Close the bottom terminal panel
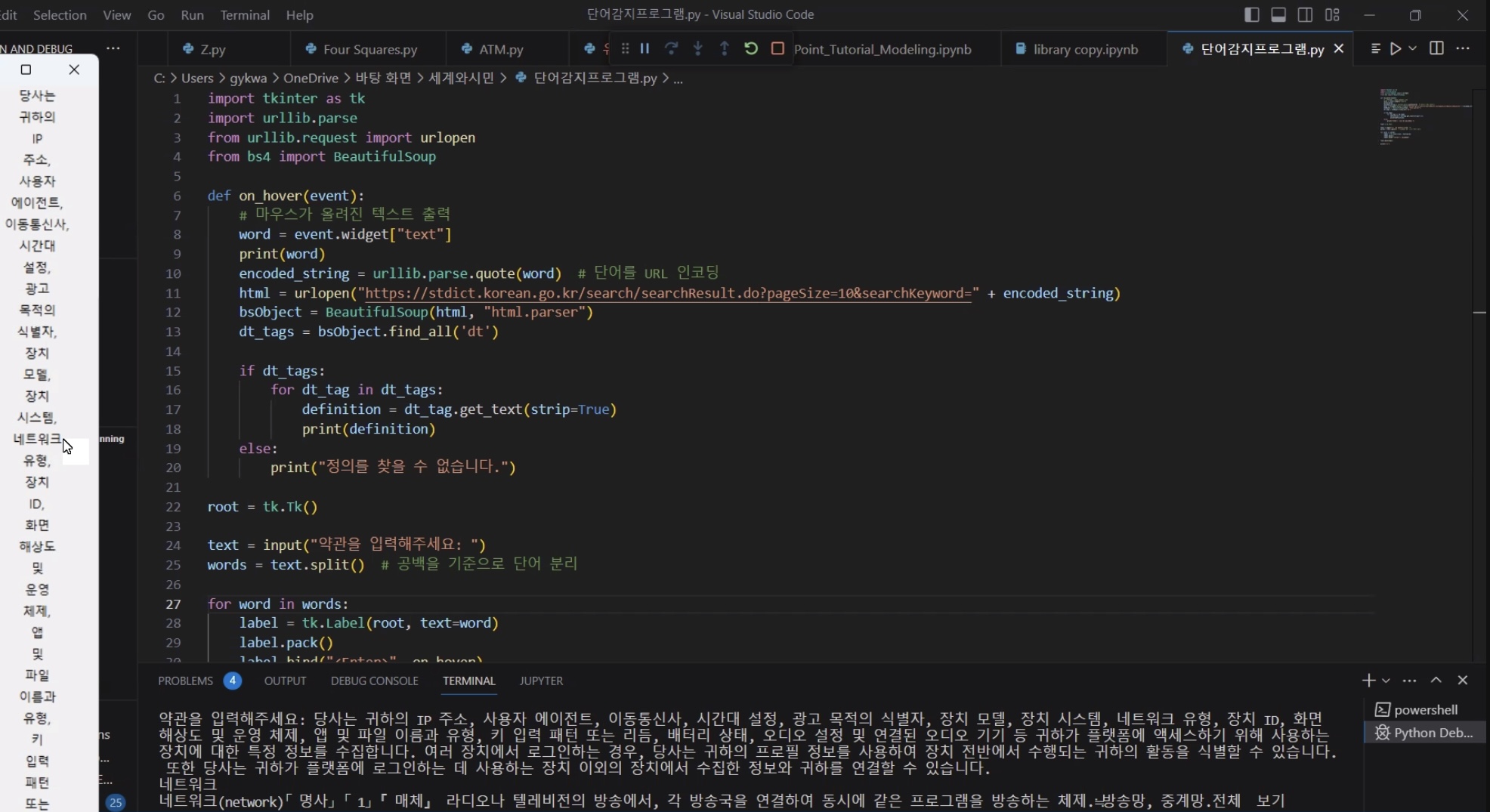This screenshot has width=1490, height=812. tap(1463, 681)
